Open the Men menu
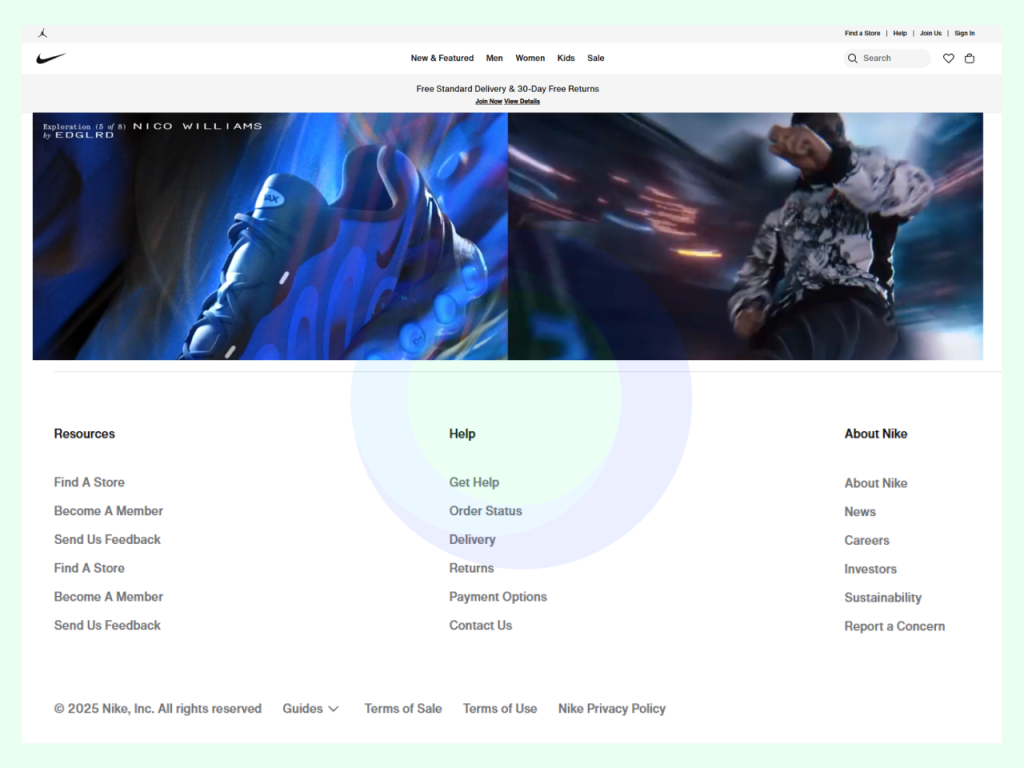The height and width of the screenshot is (768, 1024). pos(494,58)
